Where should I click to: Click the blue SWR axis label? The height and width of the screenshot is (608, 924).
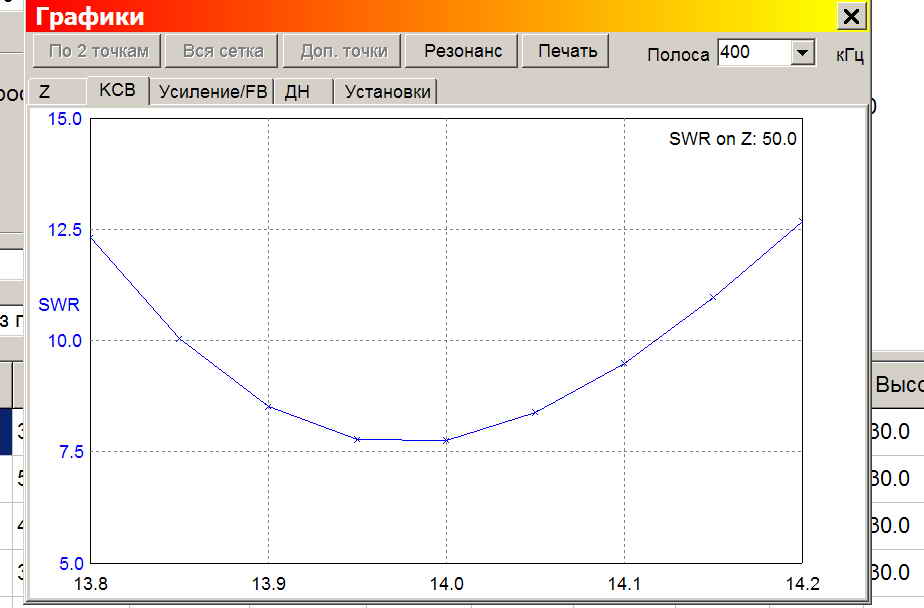click(x=58, y=305)
